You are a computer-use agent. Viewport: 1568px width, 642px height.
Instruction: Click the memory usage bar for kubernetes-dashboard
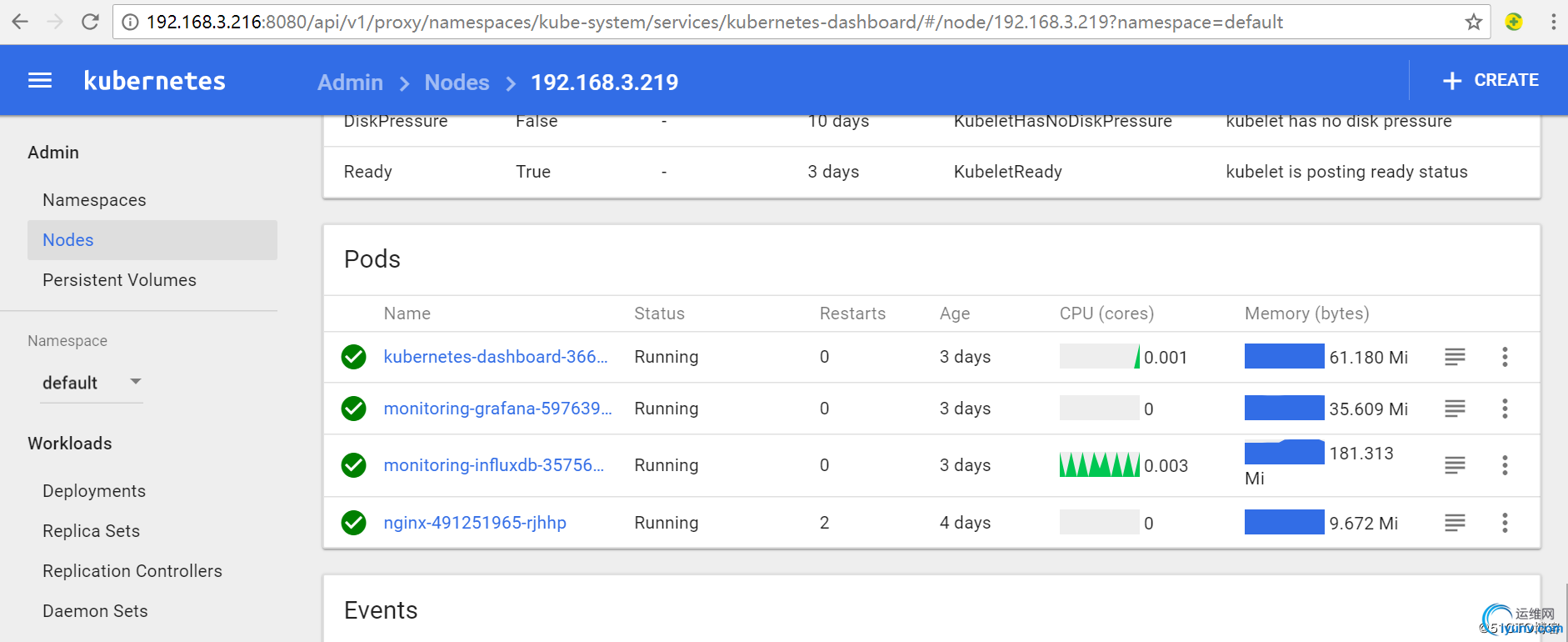tap(1285, 356)
